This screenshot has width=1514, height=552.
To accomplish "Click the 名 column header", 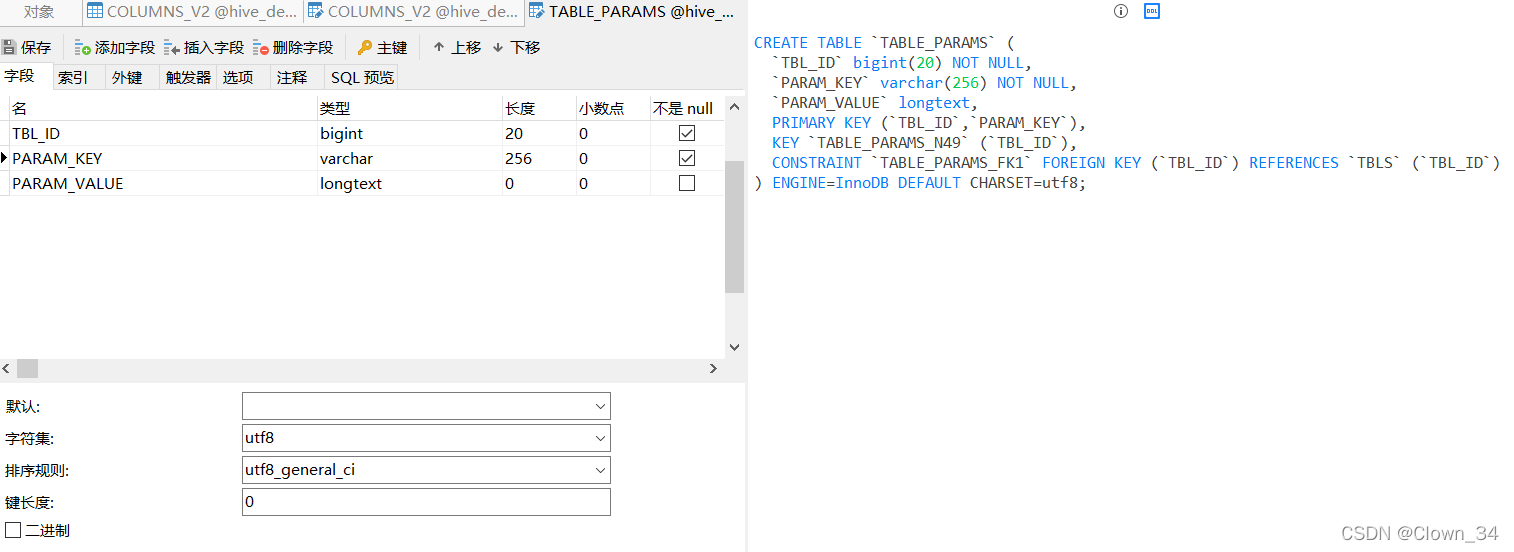I will 163,108.
